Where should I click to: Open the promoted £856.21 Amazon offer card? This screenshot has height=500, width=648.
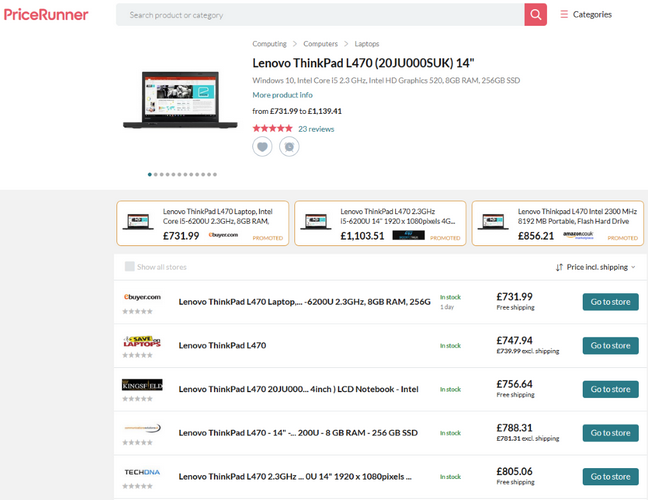(x=558, y=223)
